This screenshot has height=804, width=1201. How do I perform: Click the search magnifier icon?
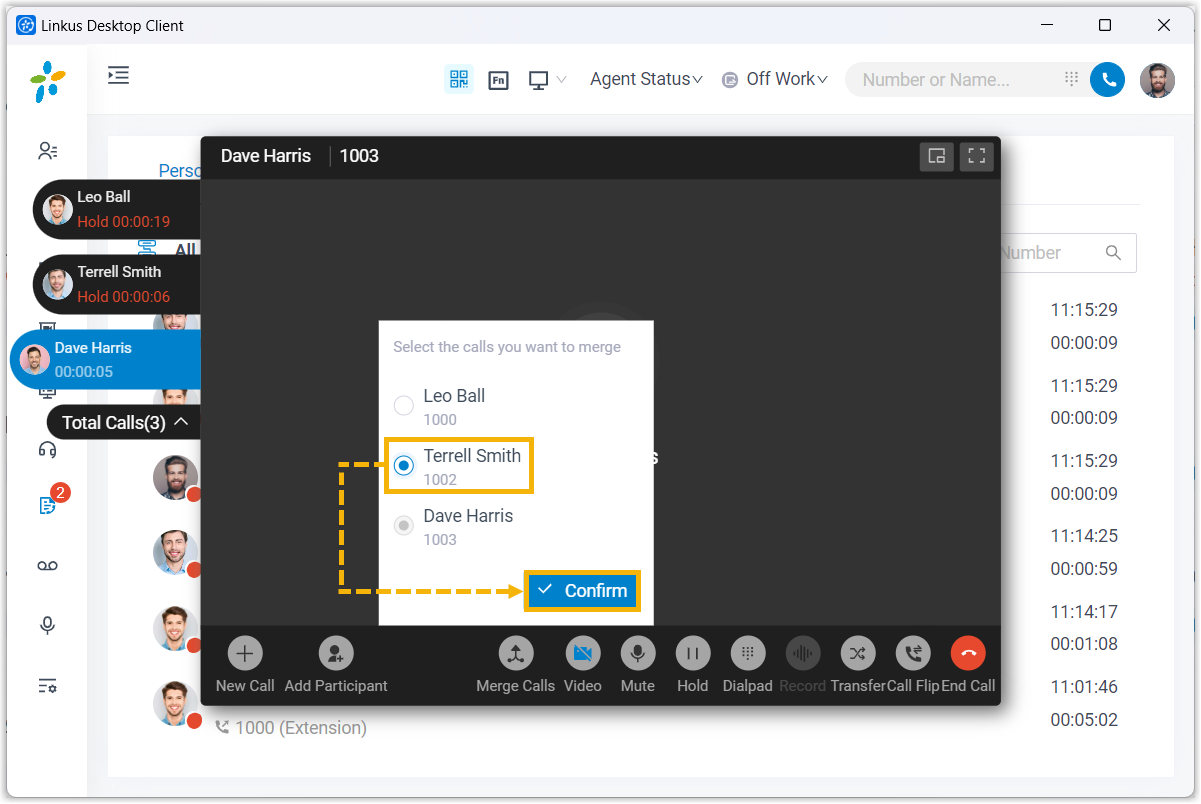click(1113, 253)
